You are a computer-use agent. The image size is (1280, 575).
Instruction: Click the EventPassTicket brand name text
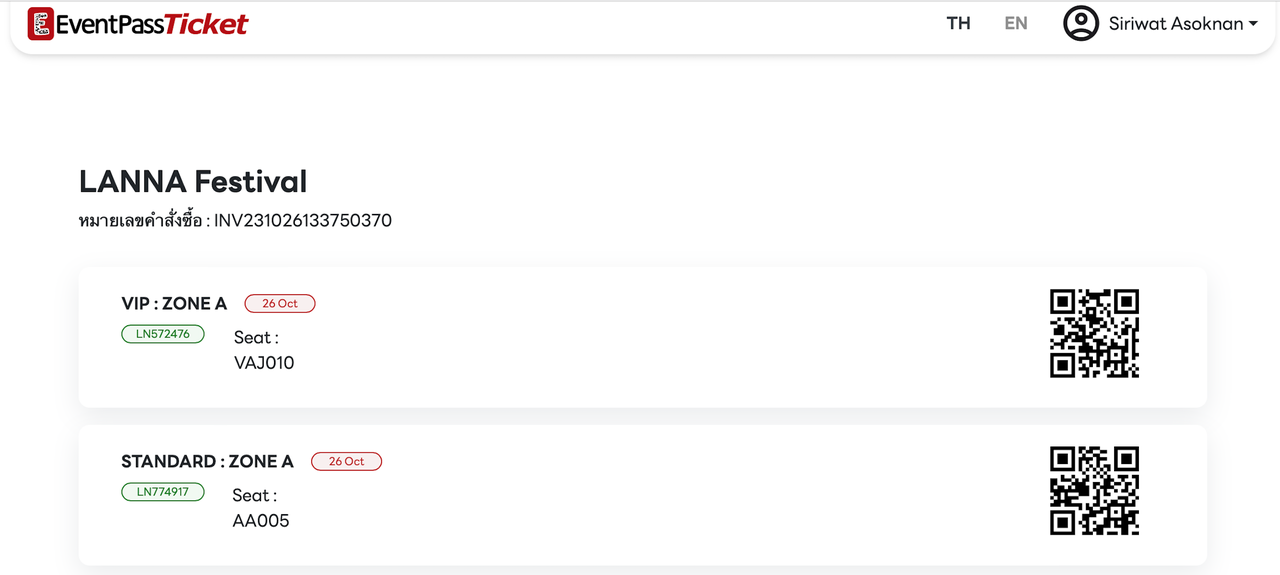point(152,24)
